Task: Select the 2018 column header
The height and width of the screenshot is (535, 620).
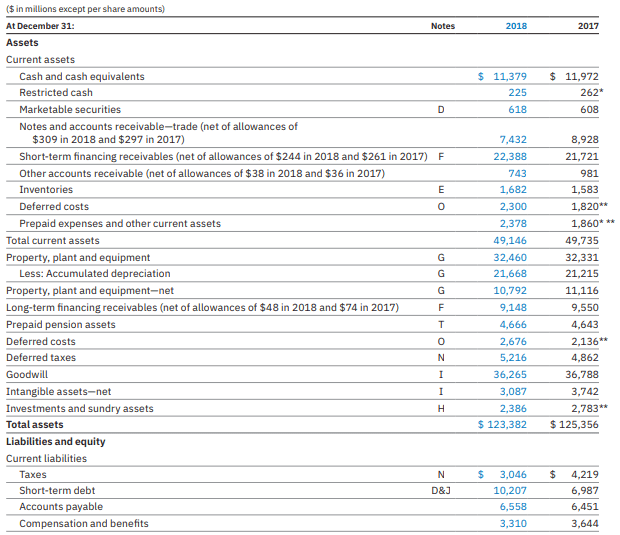Action: coord(516,26)
